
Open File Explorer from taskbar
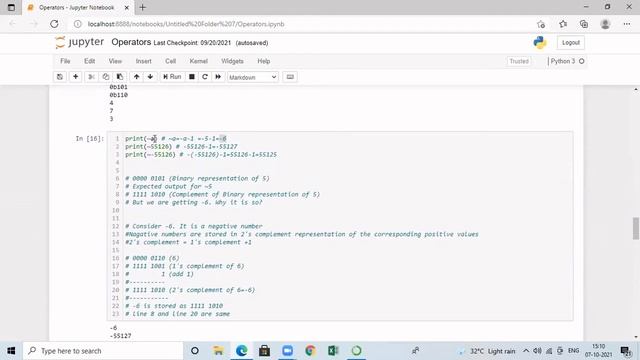tap(218, 351)
